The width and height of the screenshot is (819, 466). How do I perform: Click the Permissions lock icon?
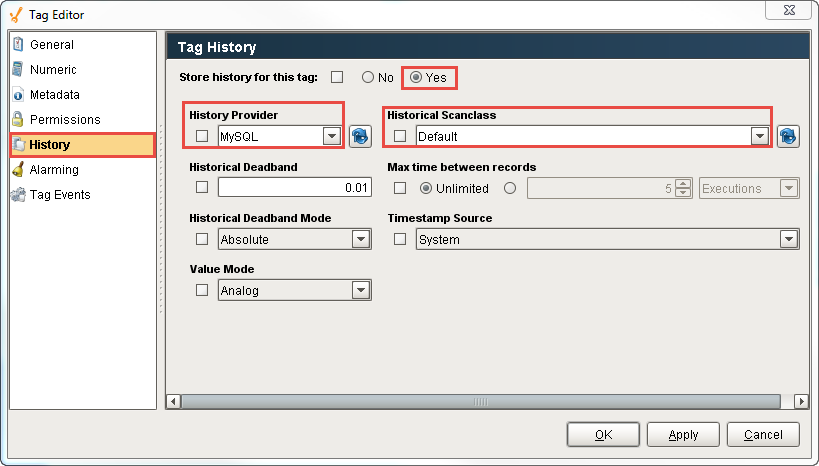coord(18,120)
